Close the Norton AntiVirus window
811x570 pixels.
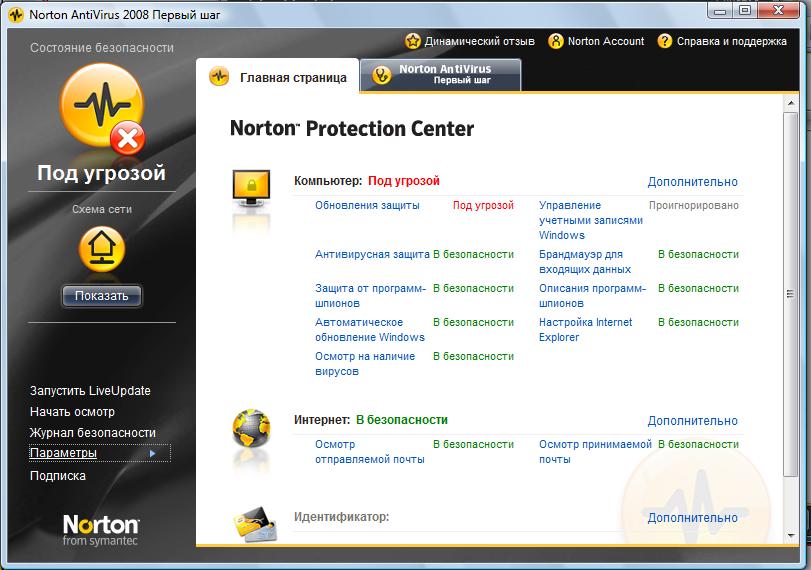[778, 11]
